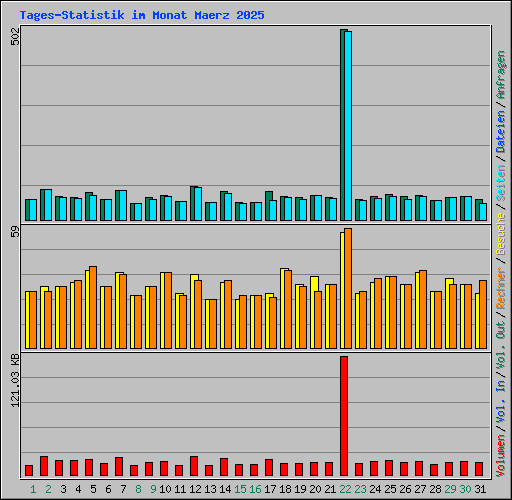
Task: Click the 'Vol. In' legend label
Action: click(501, 402)
